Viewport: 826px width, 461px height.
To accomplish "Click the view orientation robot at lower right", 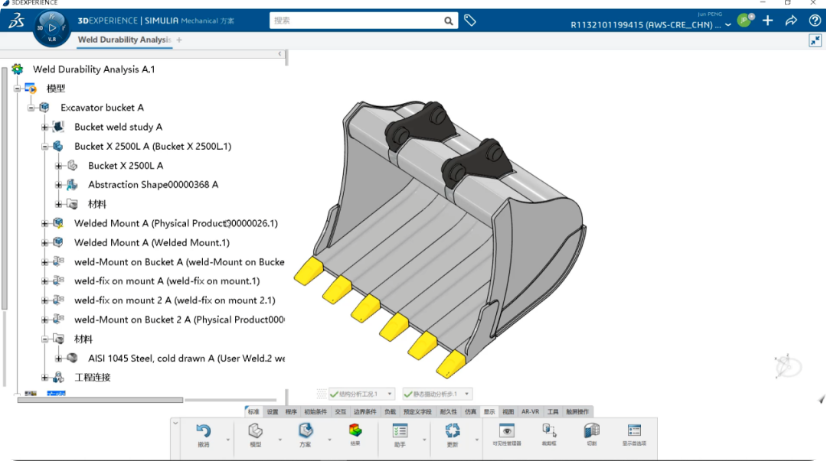I will [788, 366].
